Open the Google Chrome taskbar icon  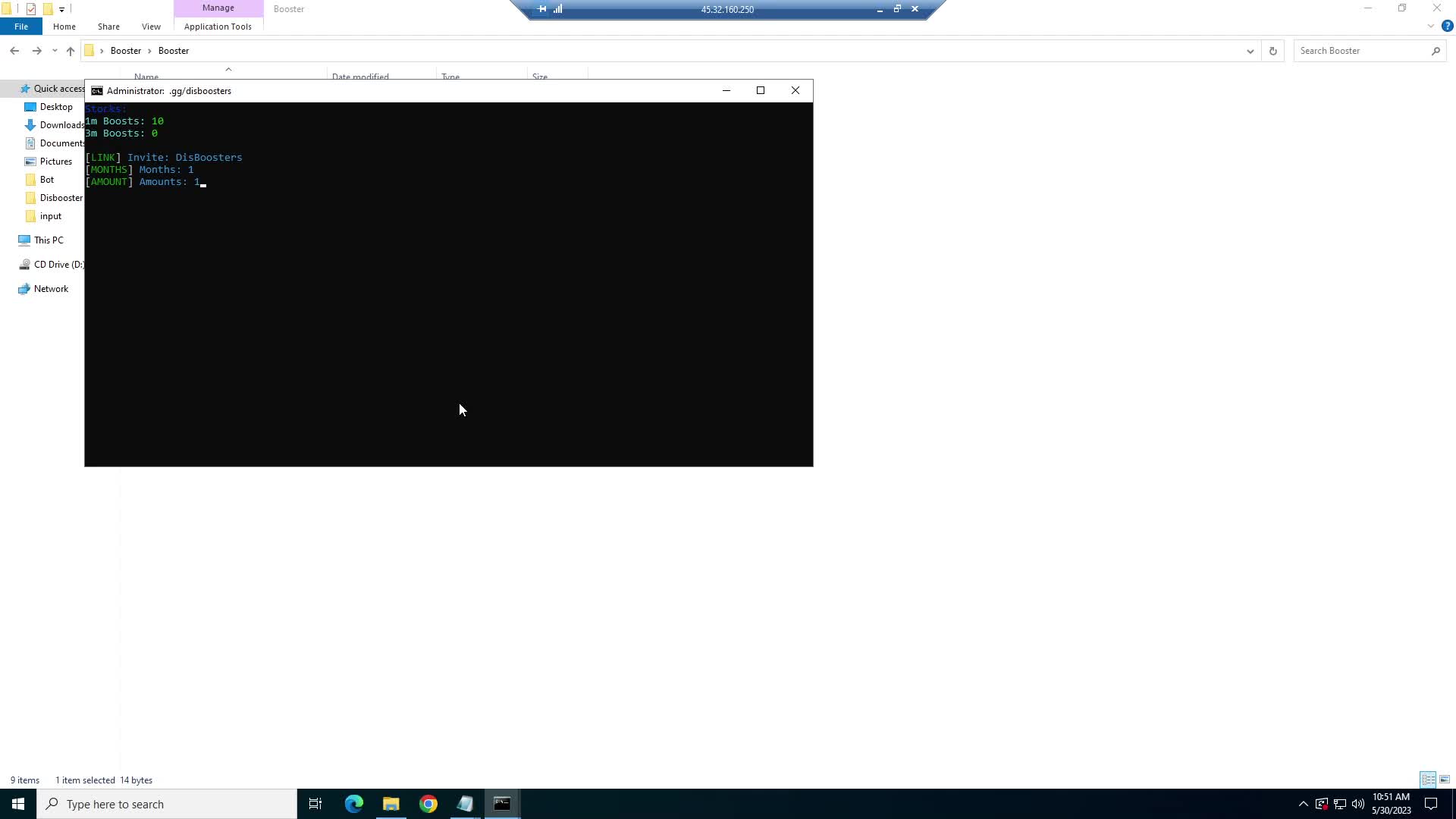tap(428, 804)
